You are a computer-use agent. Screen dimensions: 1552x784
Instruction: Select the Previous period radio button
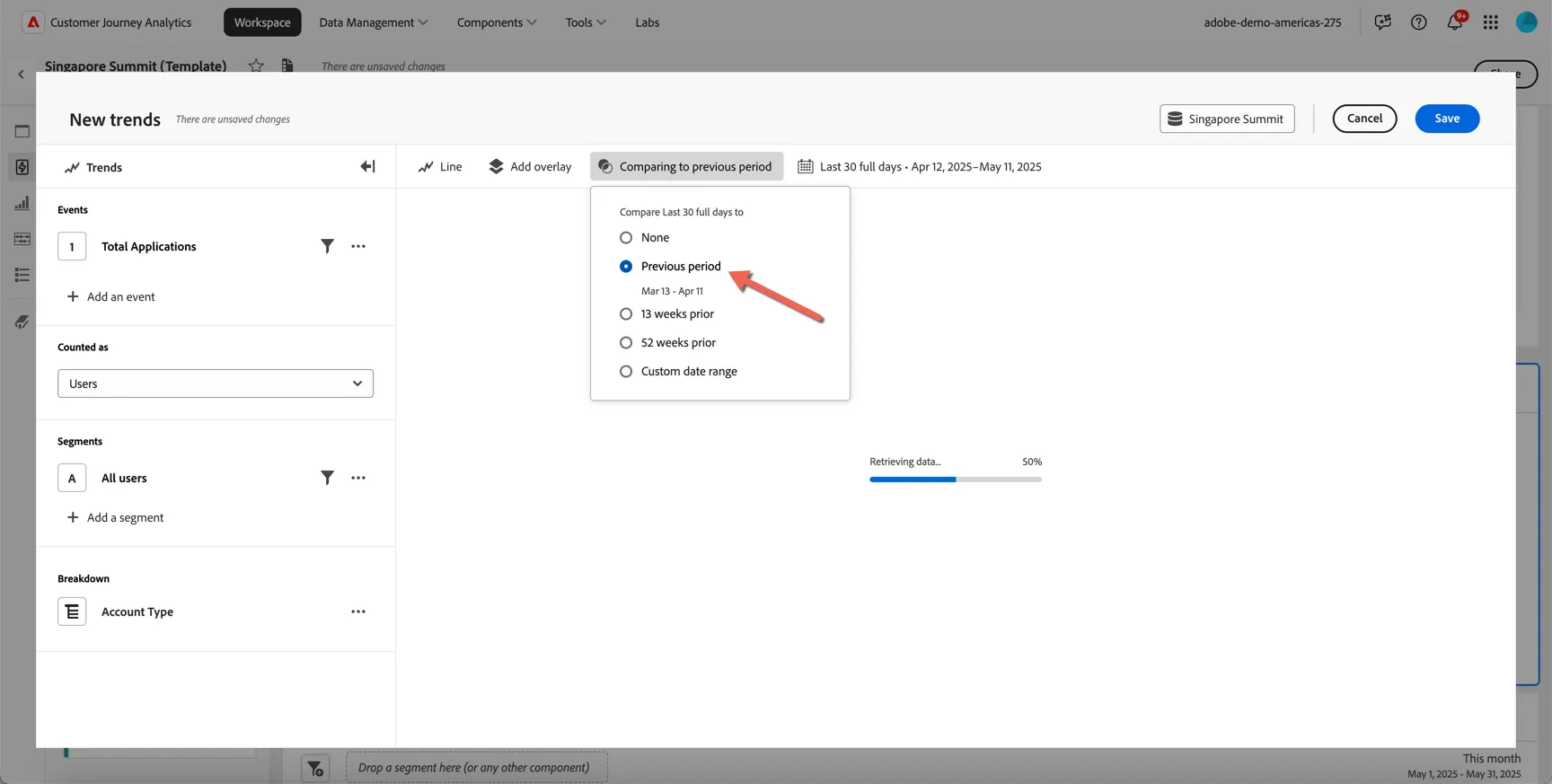coord(626,267)
